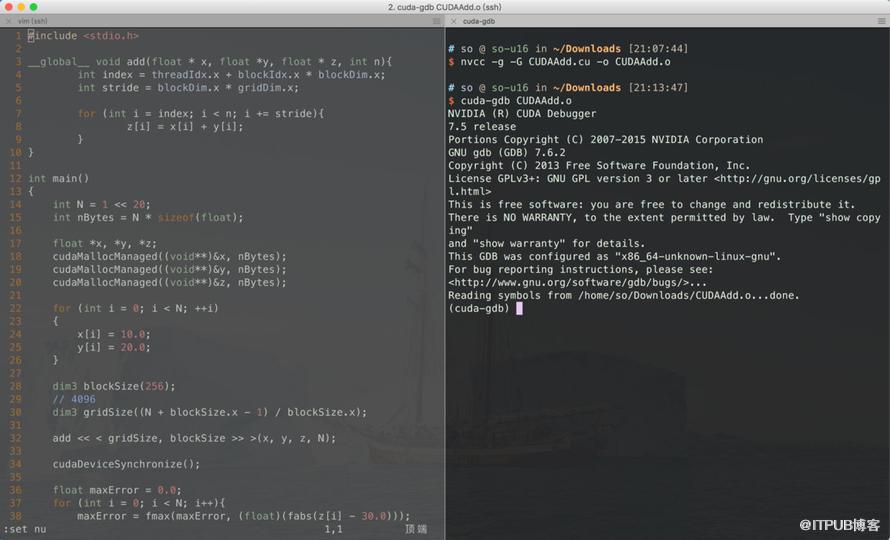This screenshot has width=890, height=540.
Task: Click the 'dim3 gridSize' line
Action: pyautogui.click(x=210, y=412)
